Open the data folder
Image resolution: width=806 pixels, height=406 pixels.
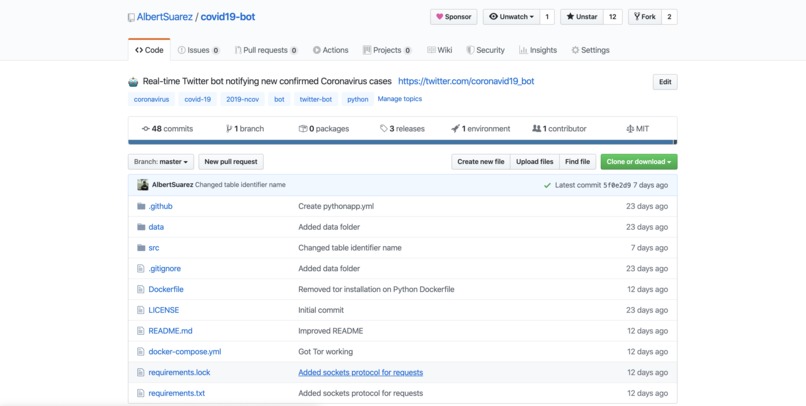pyautogui.click(x=156, y=227)
